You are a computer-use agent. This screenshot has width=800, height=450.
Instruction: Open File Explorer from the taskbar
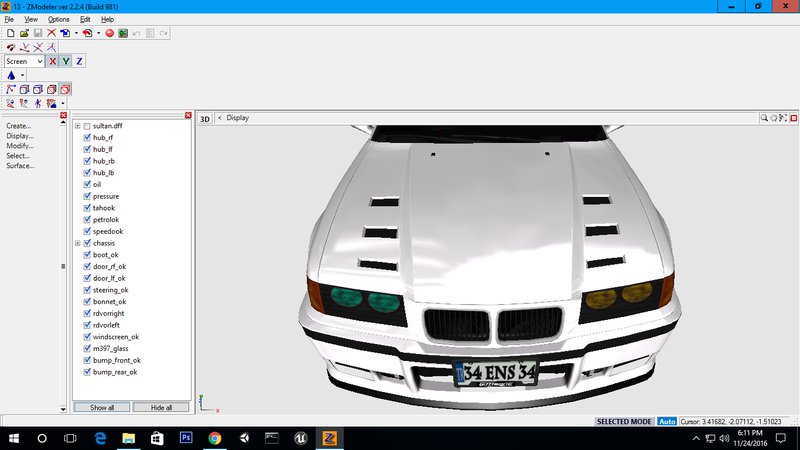pyautogui.click(x=129, y=438)
